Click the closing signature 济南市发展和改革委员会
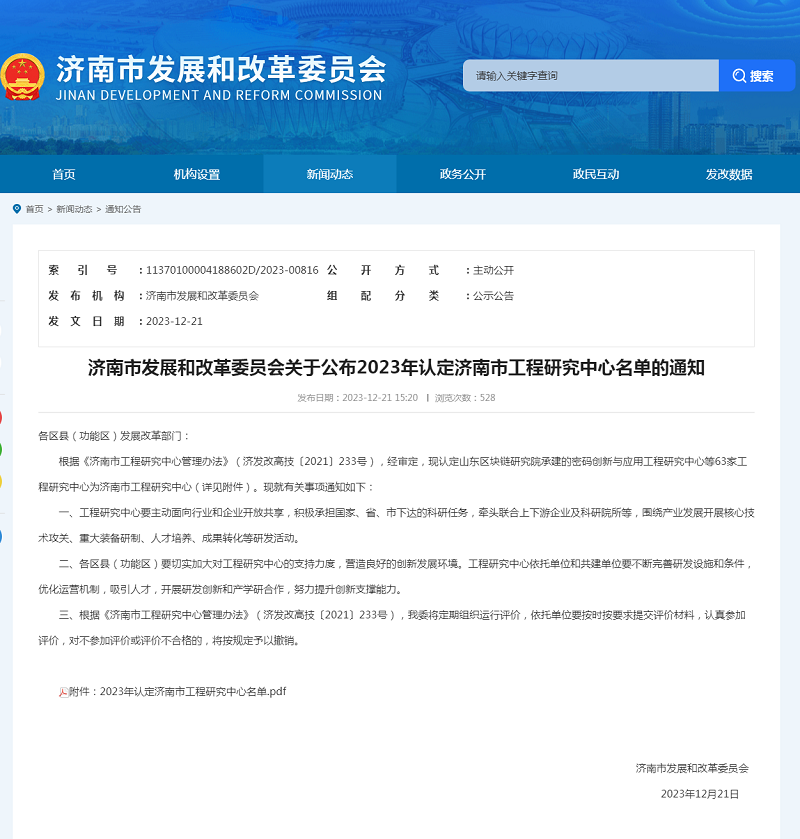The width and height of the screenshot is (800, 839). tap(692, 768)
